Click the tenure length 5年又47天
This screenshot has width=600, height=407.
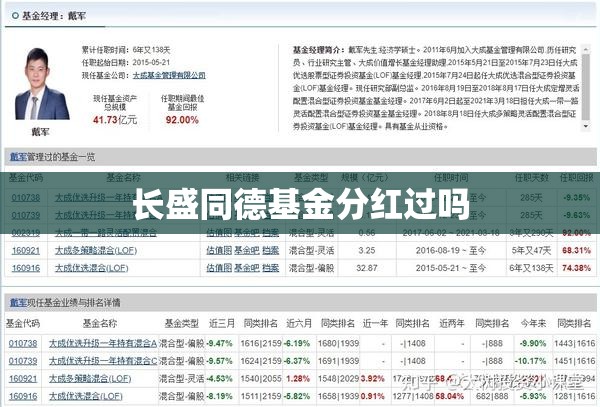(x=531, y=251)
